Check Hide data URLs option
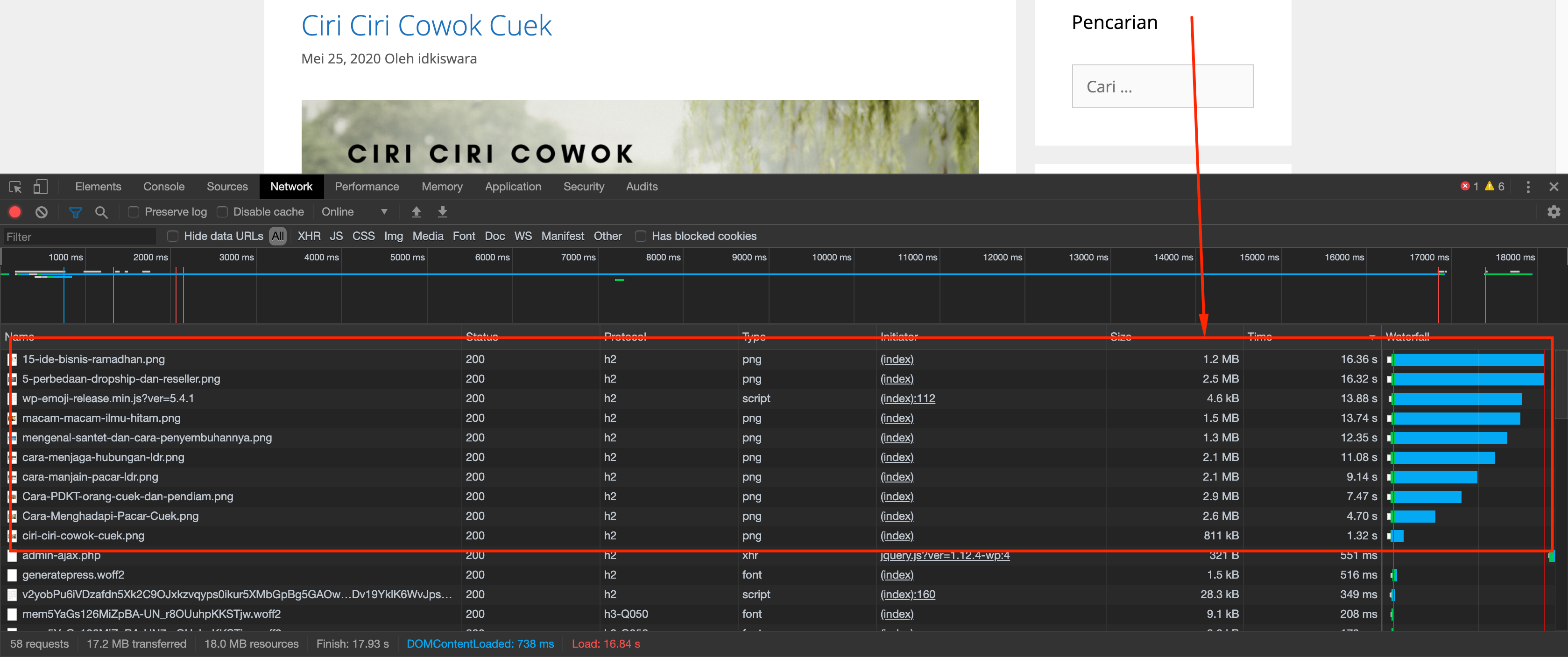 [173, 236]
